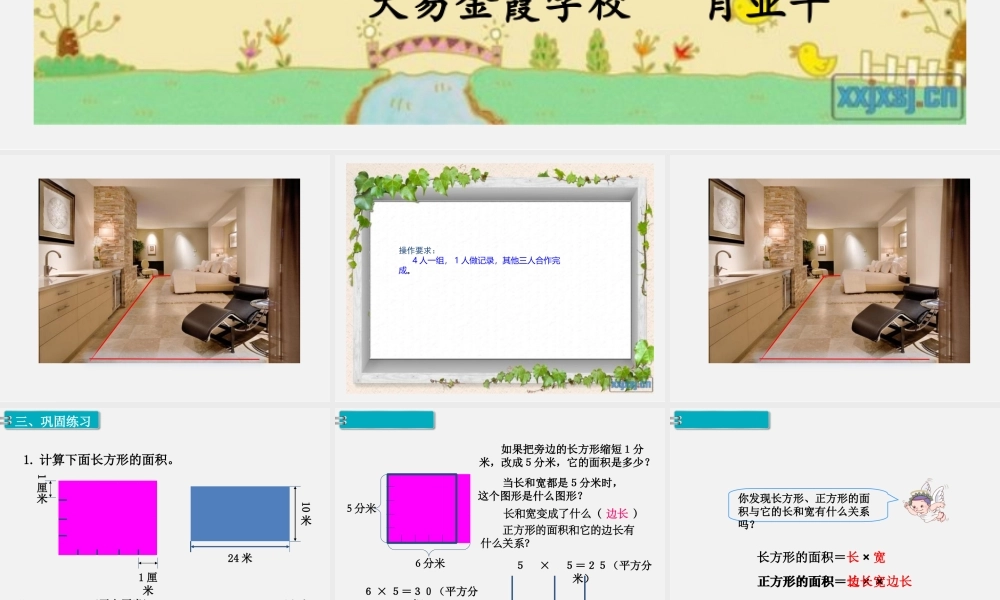Click the 10 米 height label
This screenshot has height=600, width=1000.
point(305,513)
